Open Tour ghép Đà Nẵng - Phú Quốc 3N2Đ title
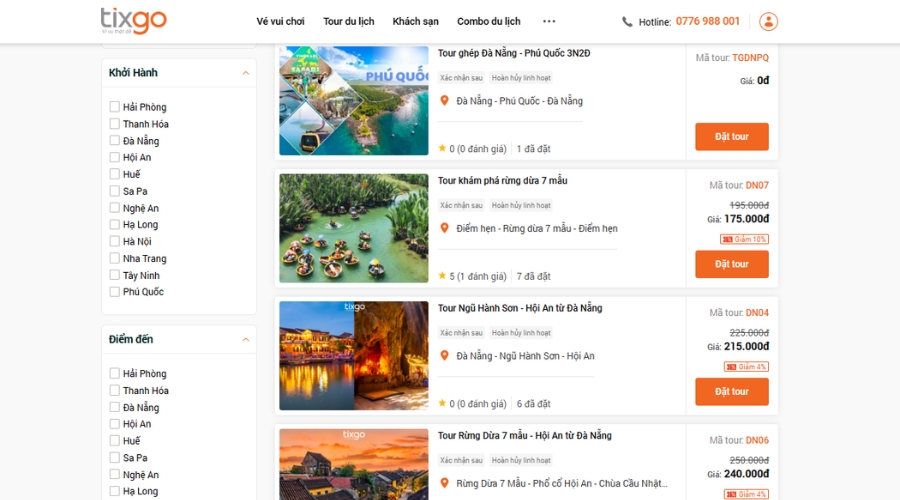900x500 pixels. (x=514, y=53)
